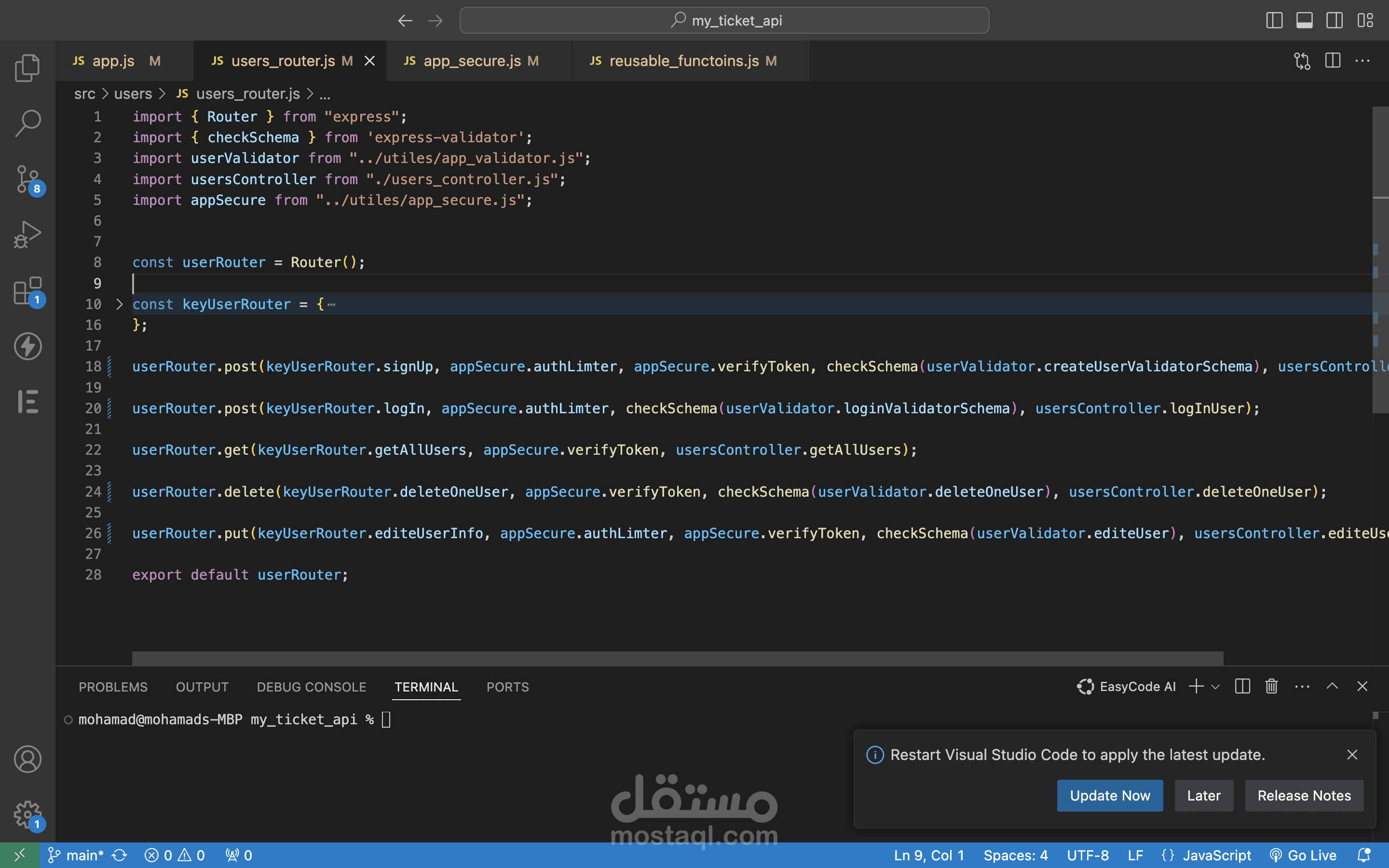
Task: Open the PORTS panel tab
Action: point(507,687)
